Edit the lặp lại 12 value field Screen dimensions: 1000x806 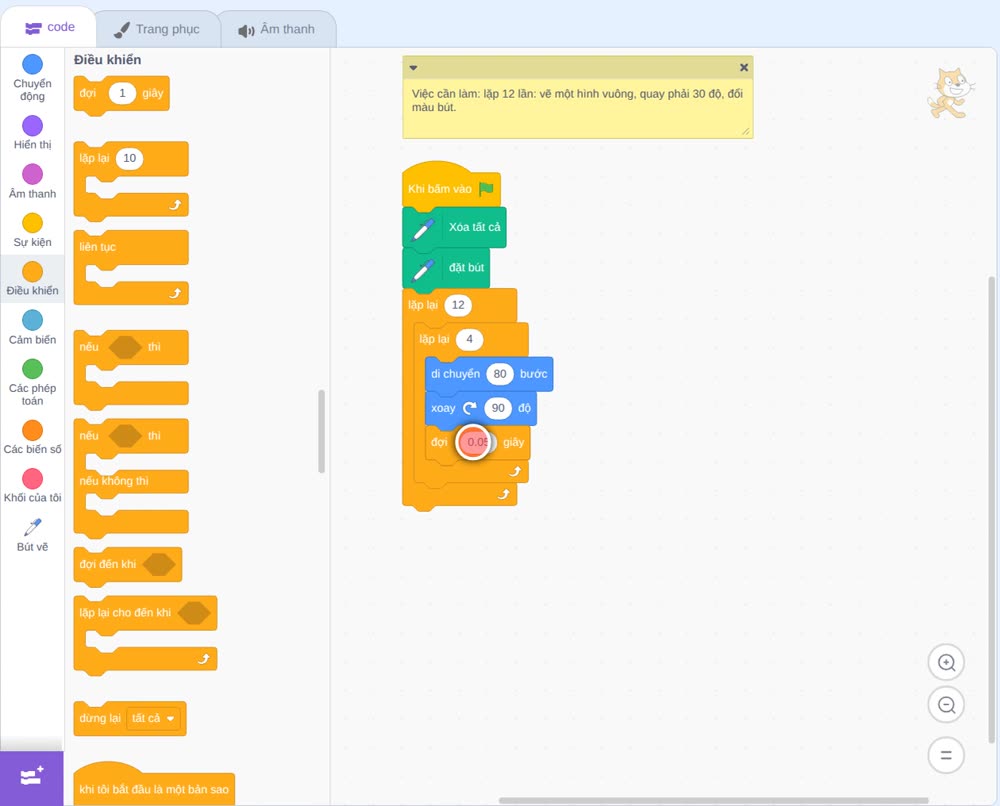[x=458, y=305]
